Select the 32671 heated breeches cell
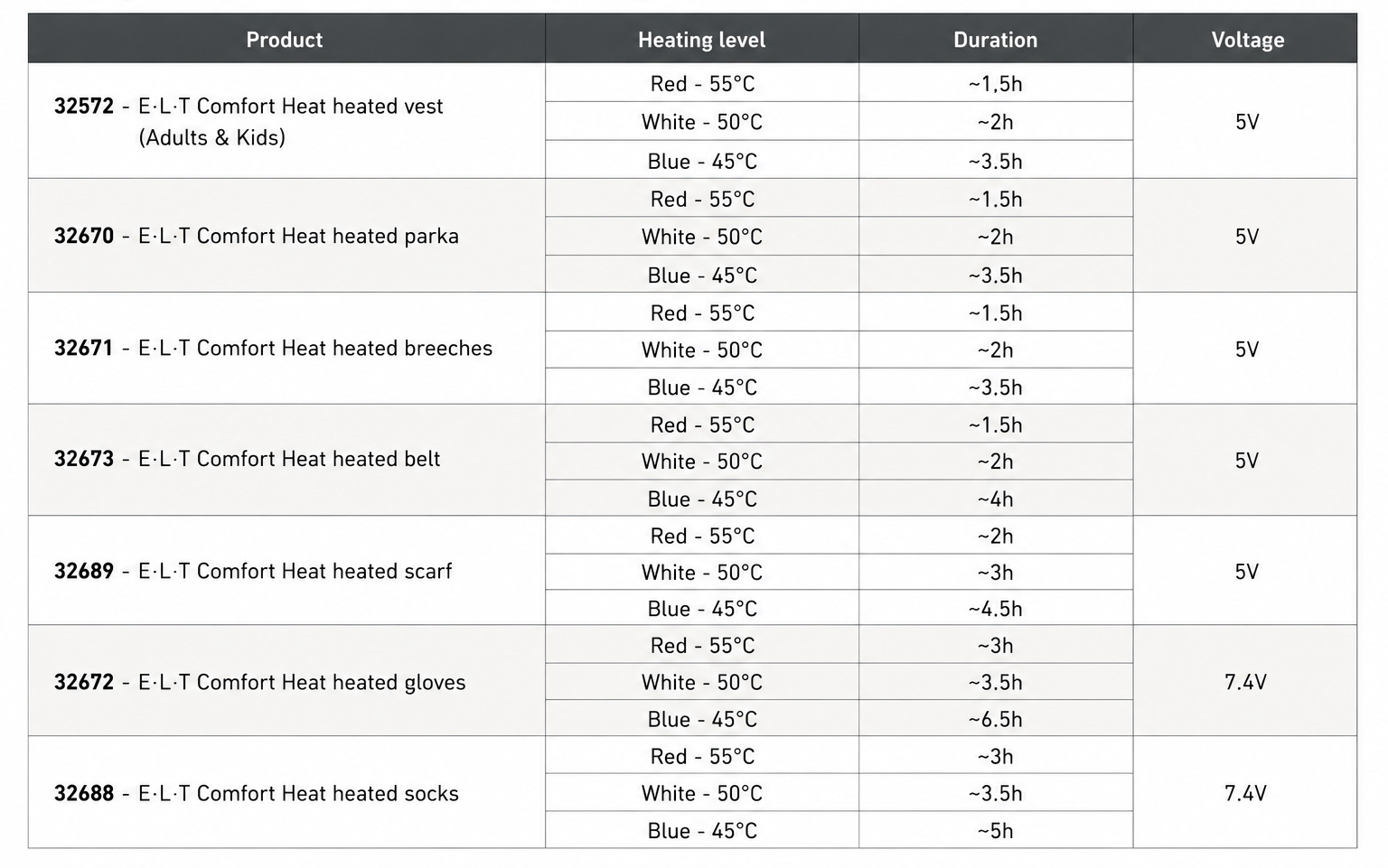The height and width of the screenshot is (868, 1388). coord(286,348)
